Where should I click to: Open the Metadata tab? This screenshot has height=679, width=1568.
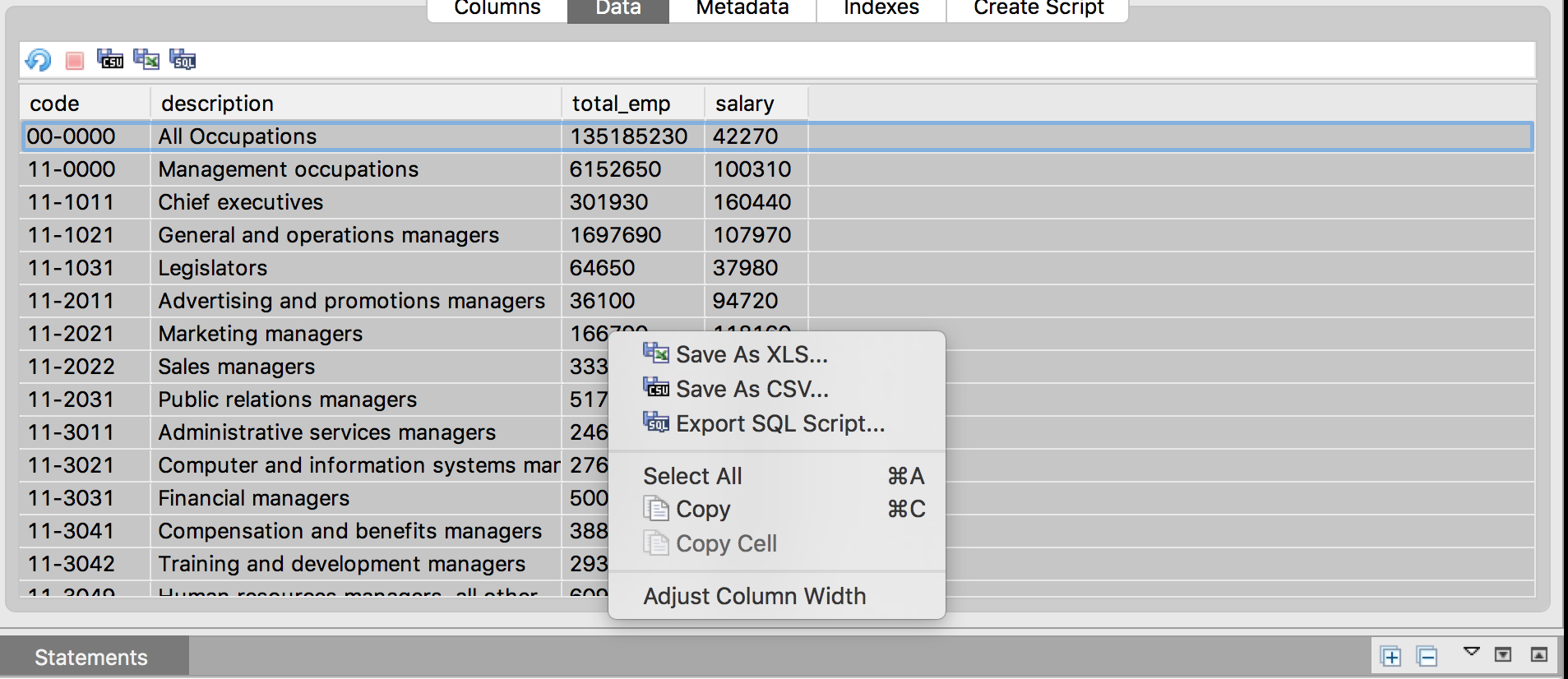(x=742, y=9)
